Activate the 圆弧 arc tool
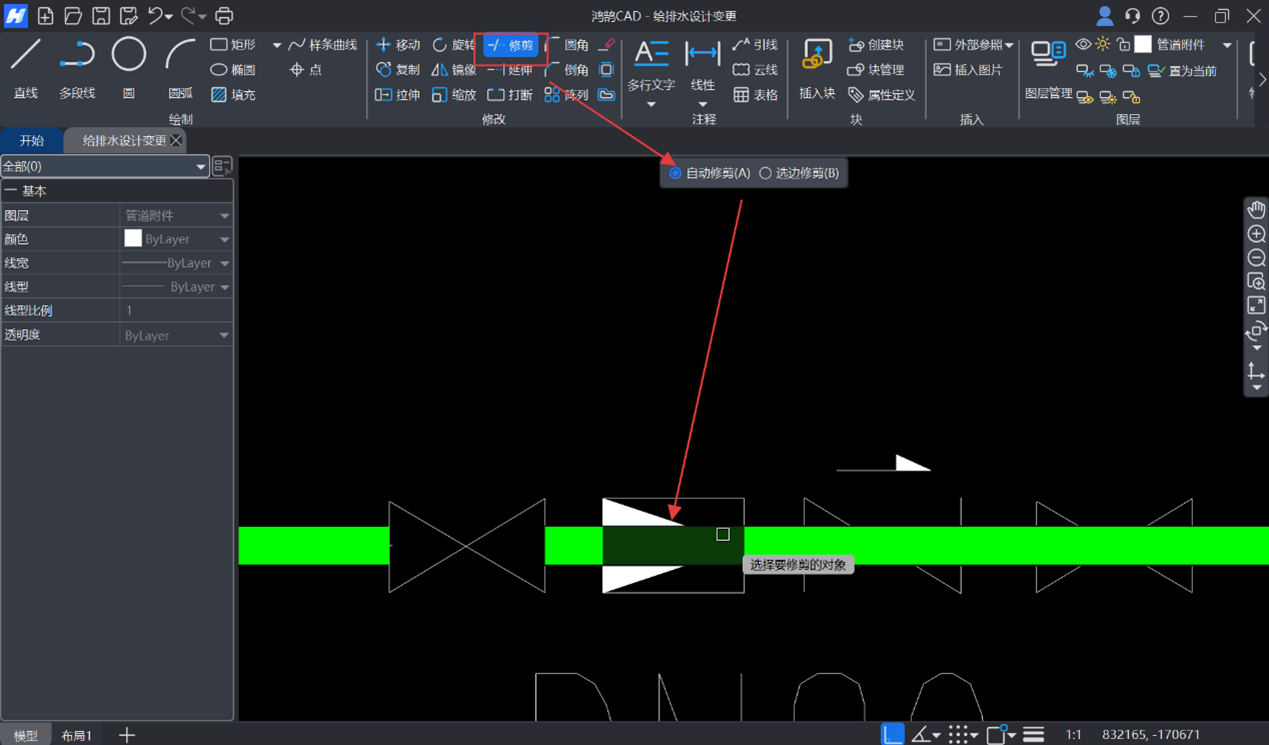Screen dimensions: 1269x745 (x=180, y=66)
